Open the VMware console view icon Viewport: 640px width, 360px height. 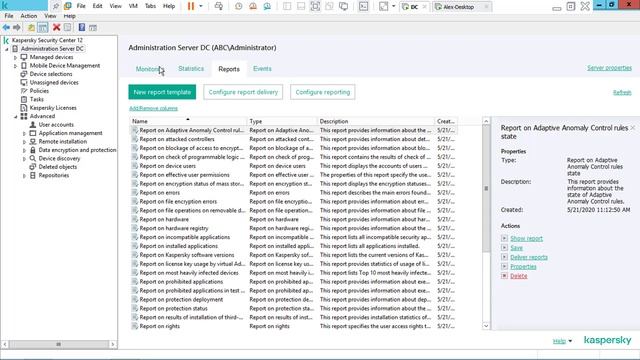tap(363, 6)
